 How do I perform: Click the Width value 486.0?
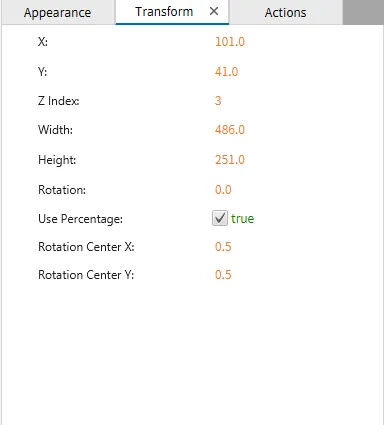tap(230, 130)
